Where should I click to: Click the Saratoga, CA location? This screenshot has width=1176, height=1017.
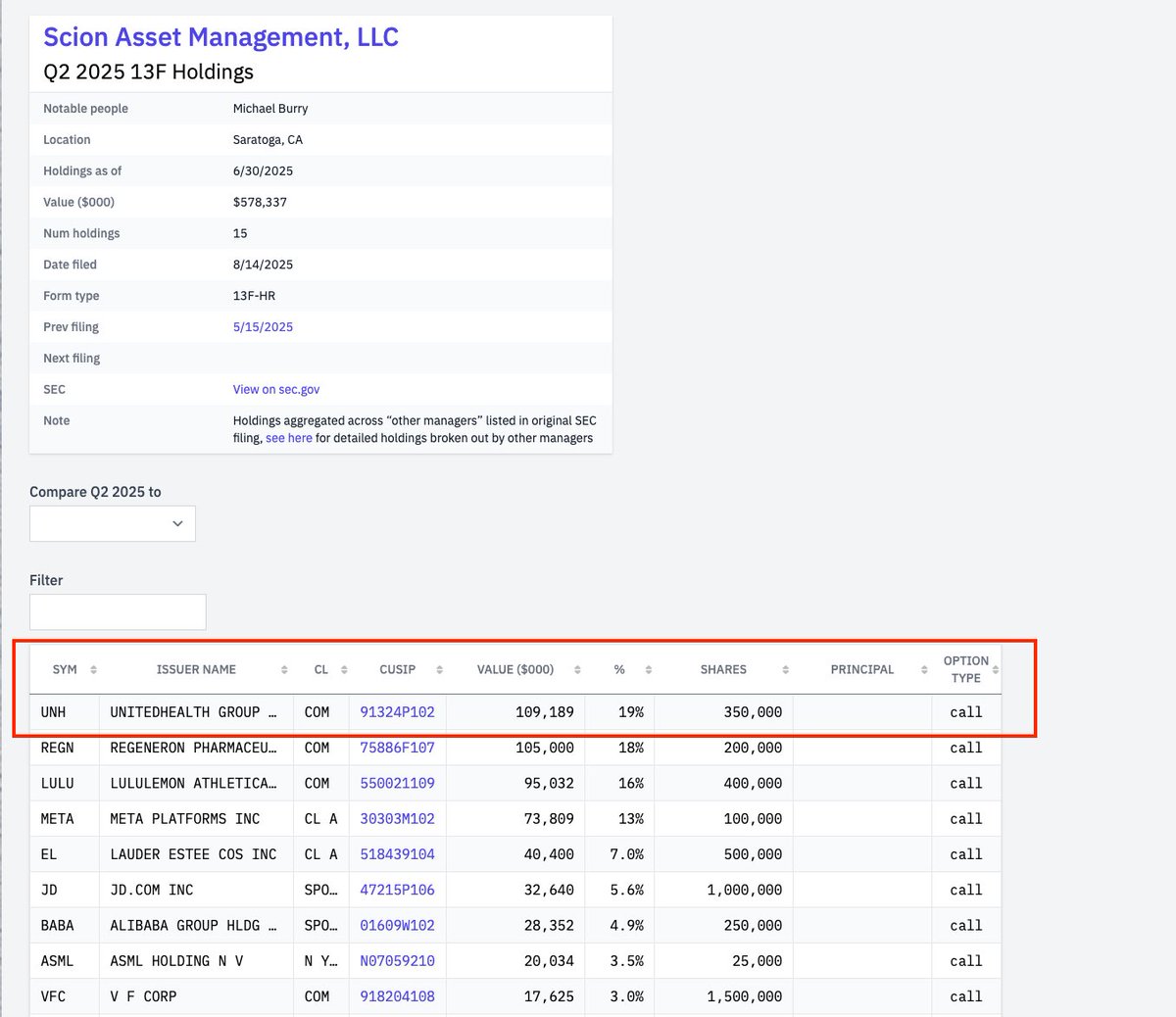coord(268,140)
